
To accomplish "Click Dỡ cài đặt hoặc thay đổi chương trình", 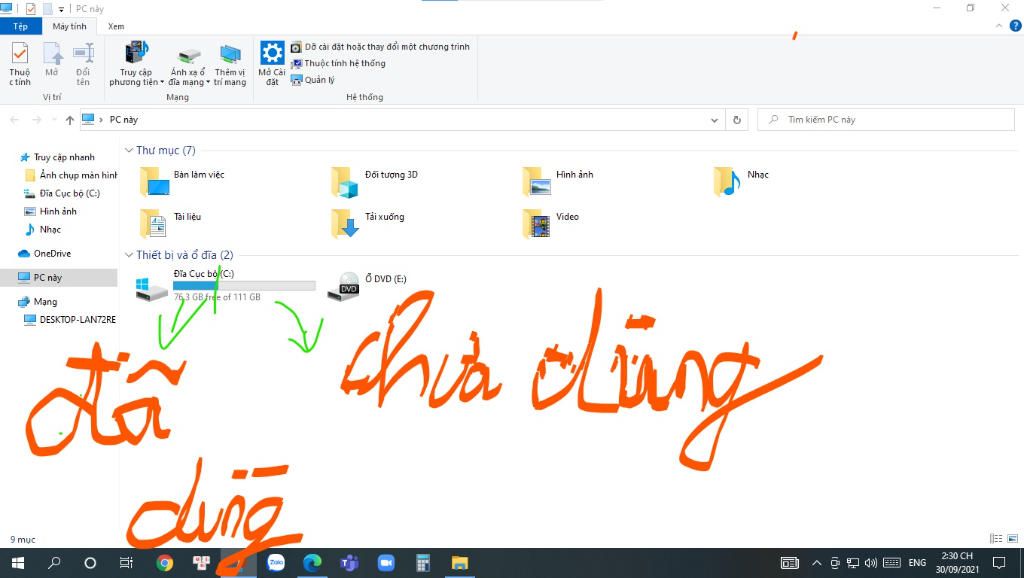I will (x=380, y=47).
